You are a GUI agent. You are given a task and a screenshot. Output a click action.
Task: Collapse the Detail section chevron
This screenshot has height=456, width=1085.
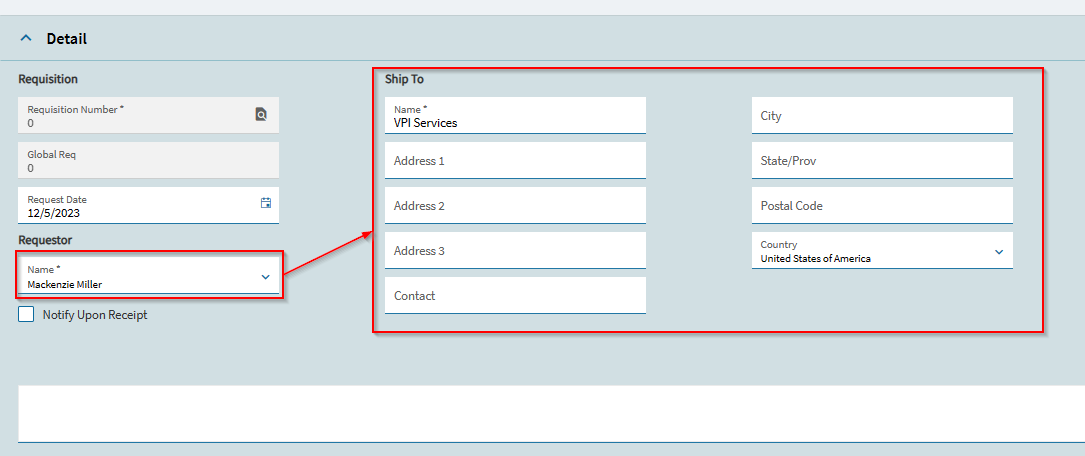(26, 39)
